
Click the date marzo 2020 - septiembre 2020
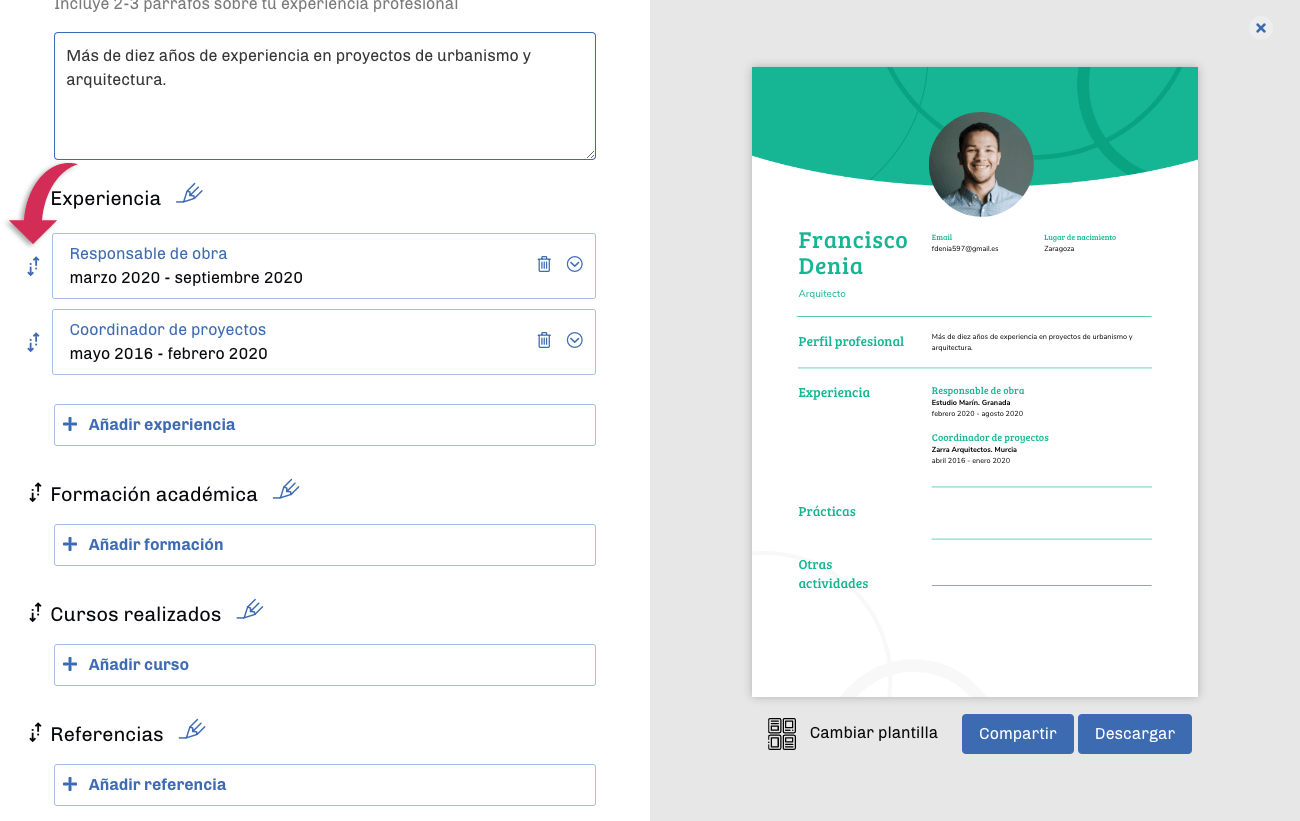[186, 278]
